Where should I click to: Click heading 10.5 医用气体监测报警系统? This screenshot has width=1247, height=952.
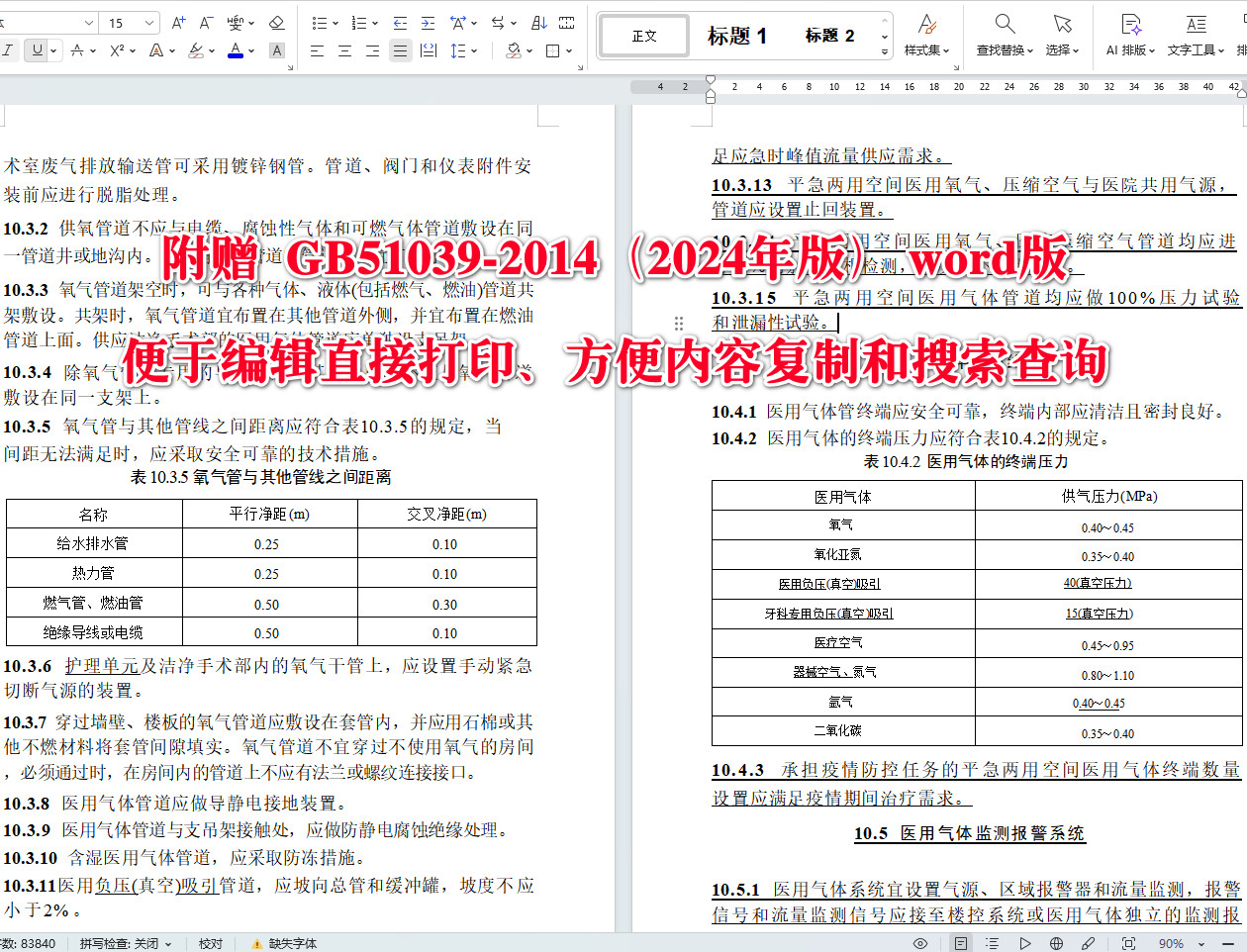click(x=970, y=833)
